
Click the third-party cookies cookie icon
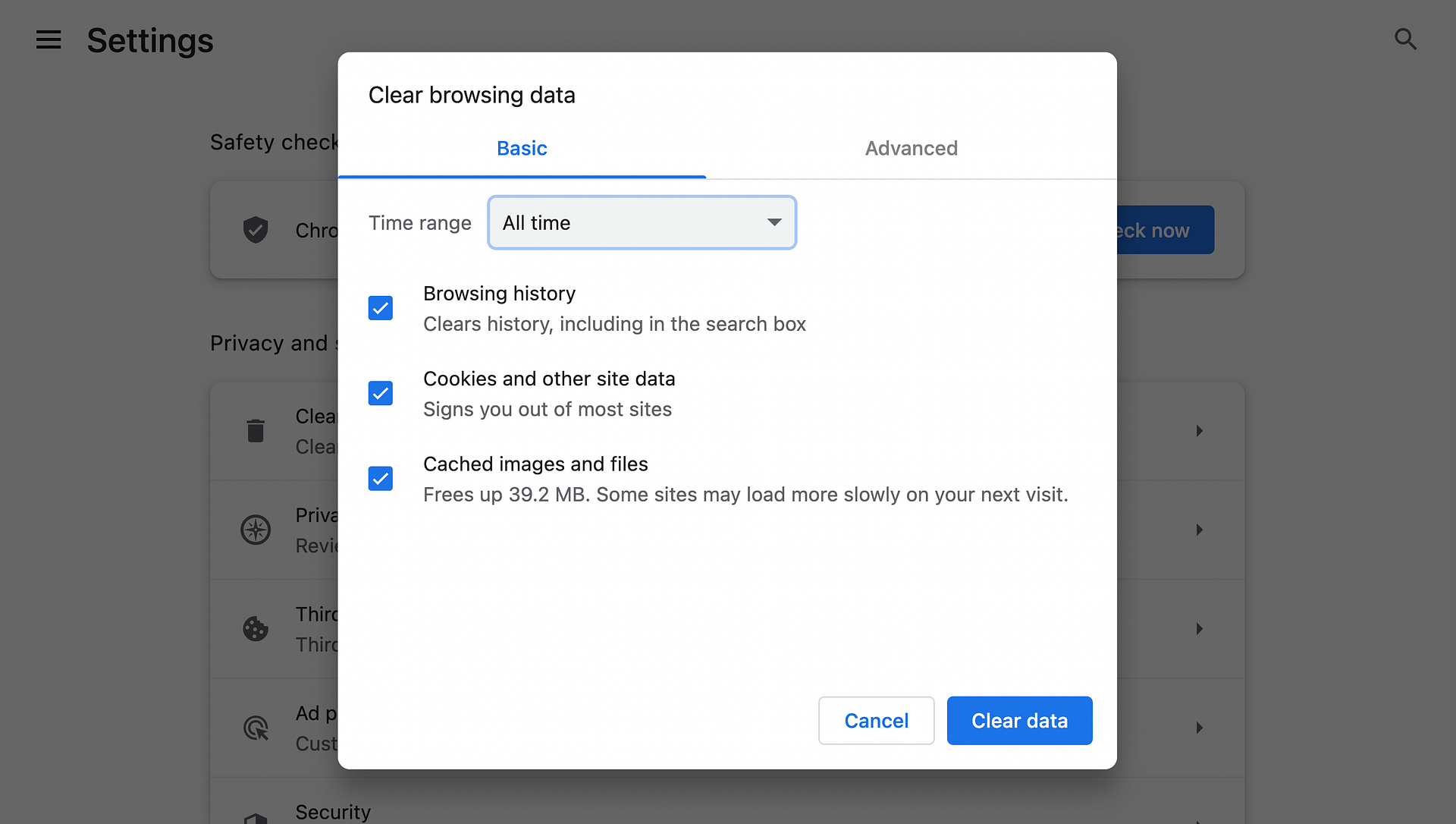point(256,628)
